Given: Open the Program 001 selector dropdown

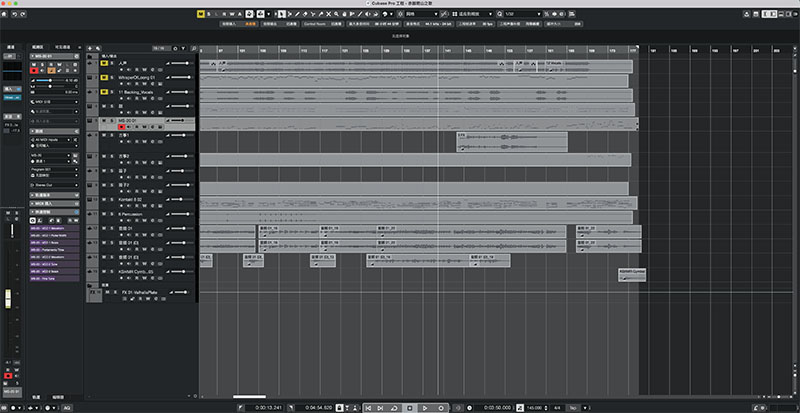Looking at the screenshot, I should [55, 169].
